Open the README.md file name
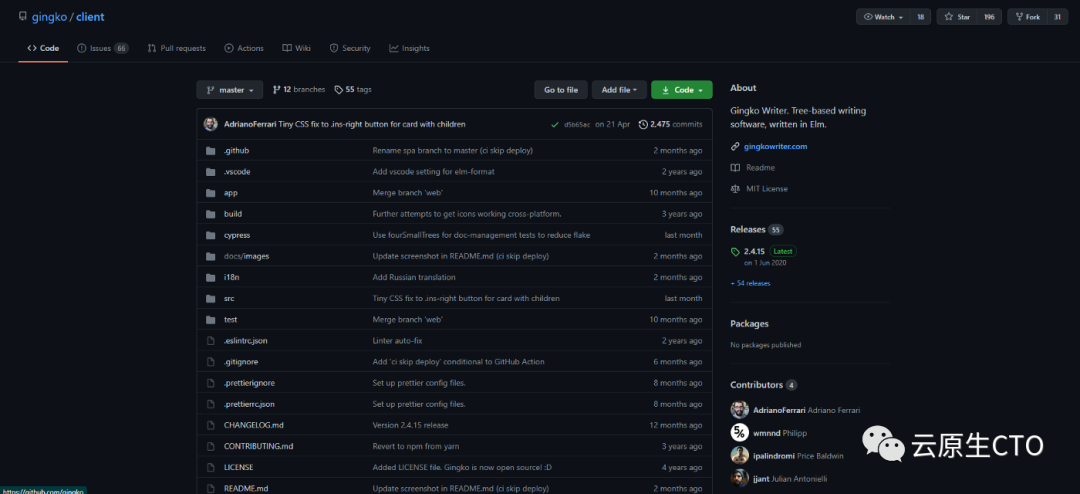Image resolution: width=1080 pixels, height=494 pixels. click(246, 488)
